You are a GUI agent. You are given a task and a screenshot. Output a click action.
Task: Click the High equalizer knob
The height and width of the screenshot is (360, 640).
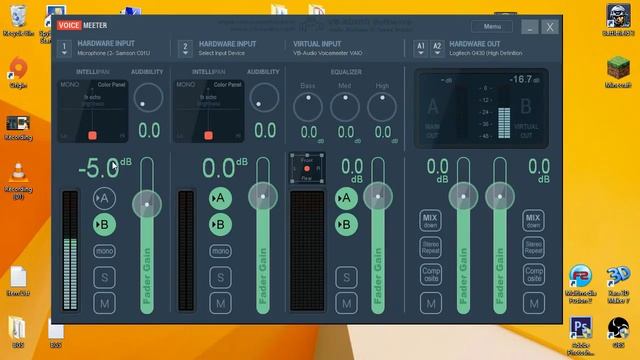[382, 107]
